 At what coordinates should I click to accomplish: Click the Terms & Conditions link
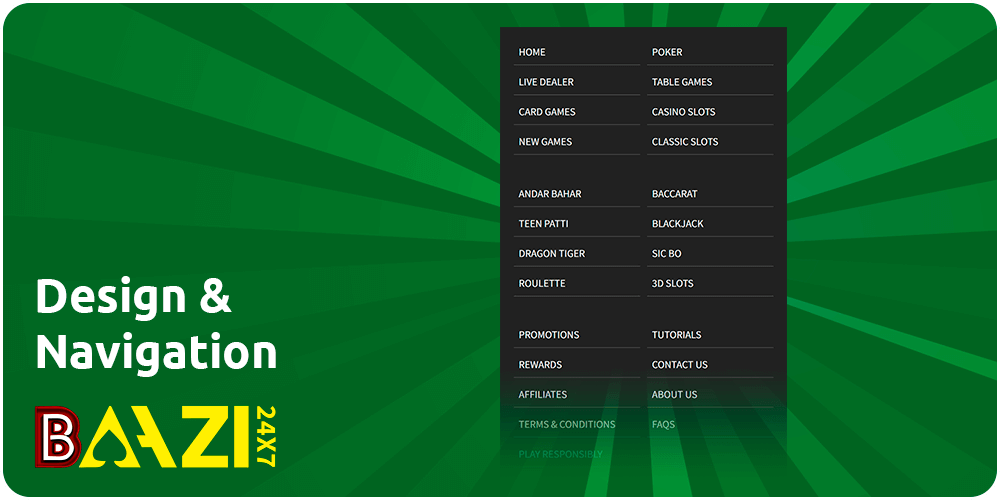pyautogui.click(x=567, y=425)
